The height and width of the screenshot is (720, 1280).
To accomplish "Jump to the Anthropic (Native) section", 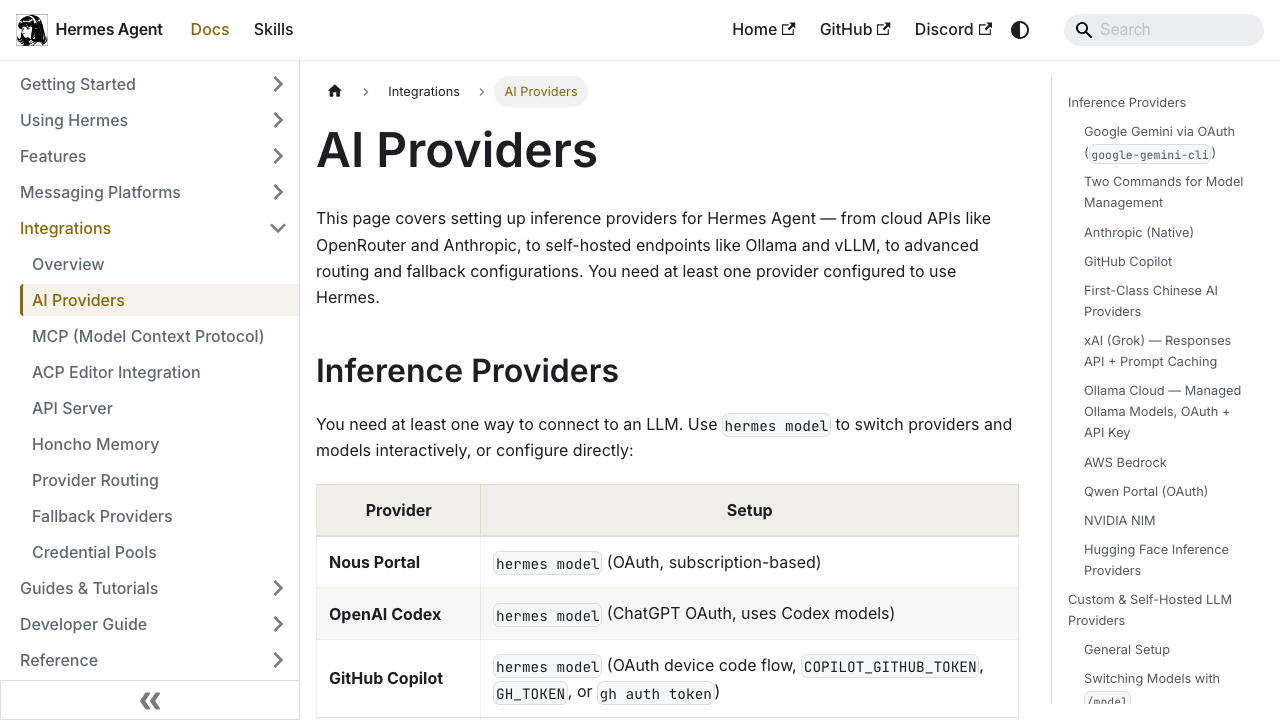I will (1138, 232).
